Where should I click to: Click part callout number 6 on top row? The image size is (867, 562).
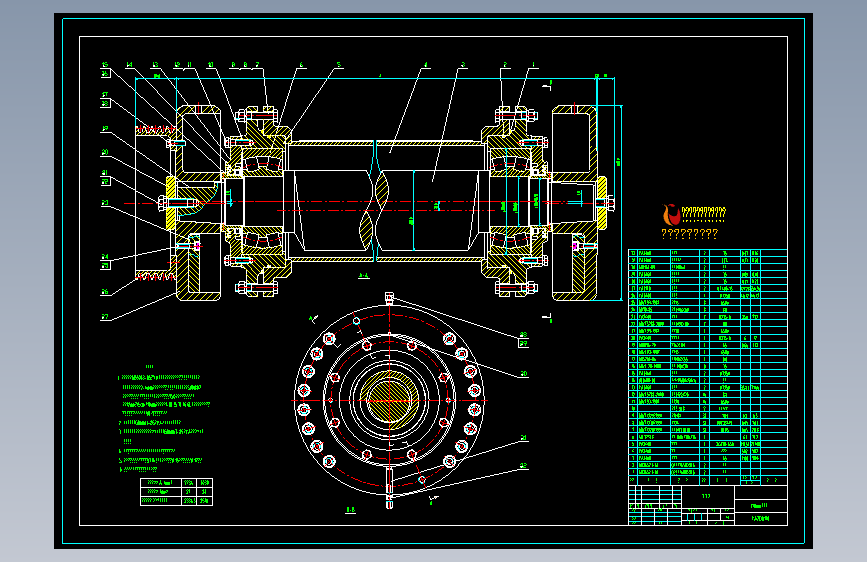point(301,65)
